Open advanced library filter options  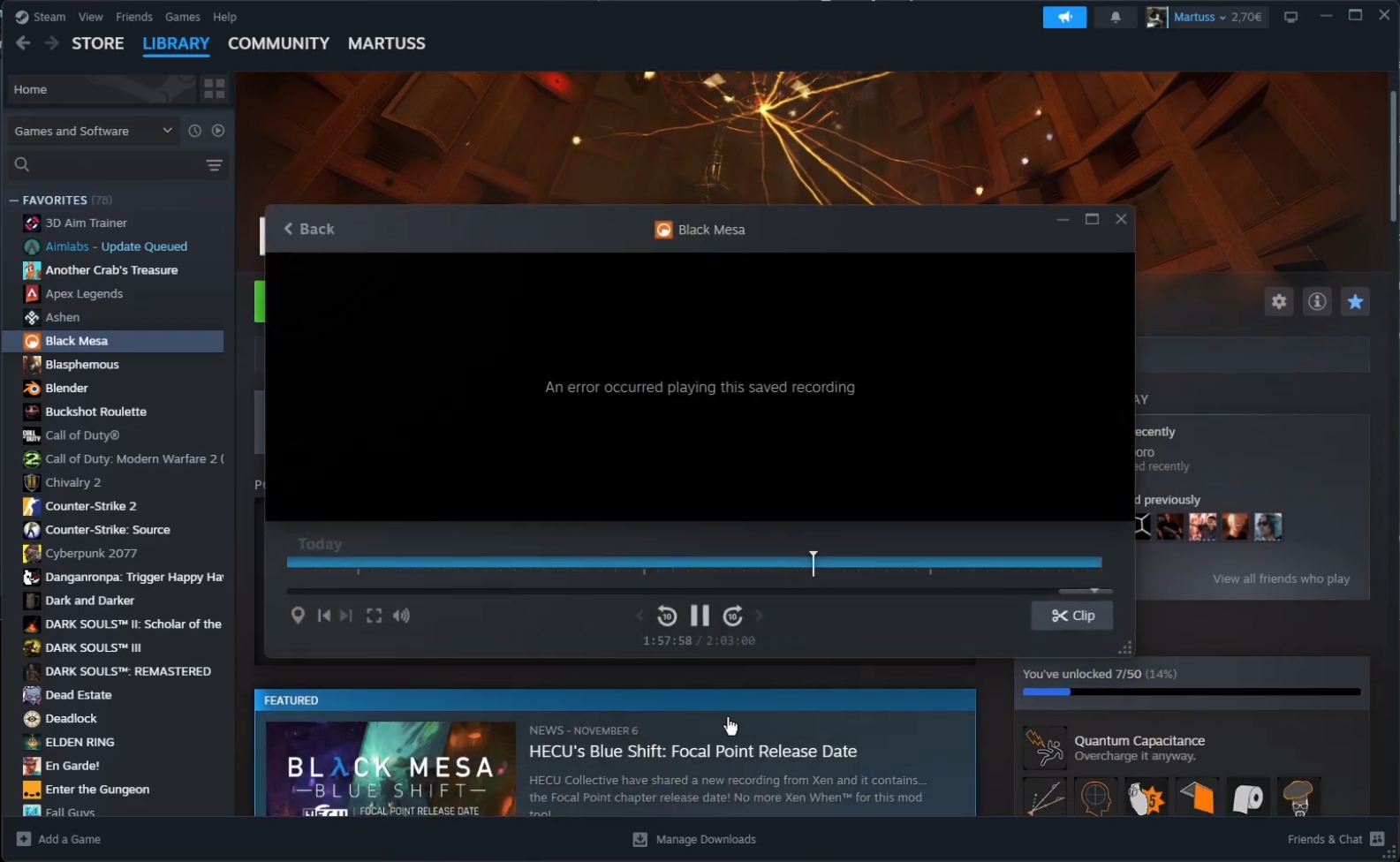point(214,165)
